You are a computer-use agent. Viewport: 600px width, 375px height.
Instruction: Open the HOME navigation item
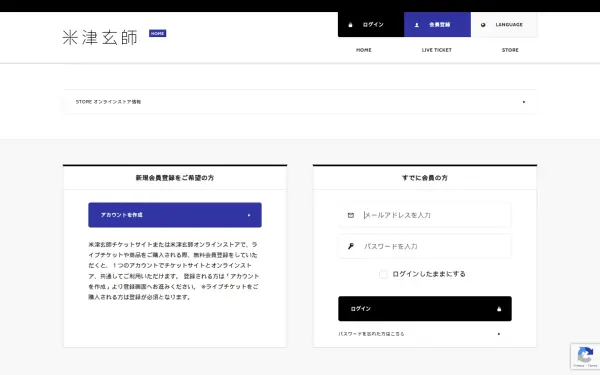[364, 50]
